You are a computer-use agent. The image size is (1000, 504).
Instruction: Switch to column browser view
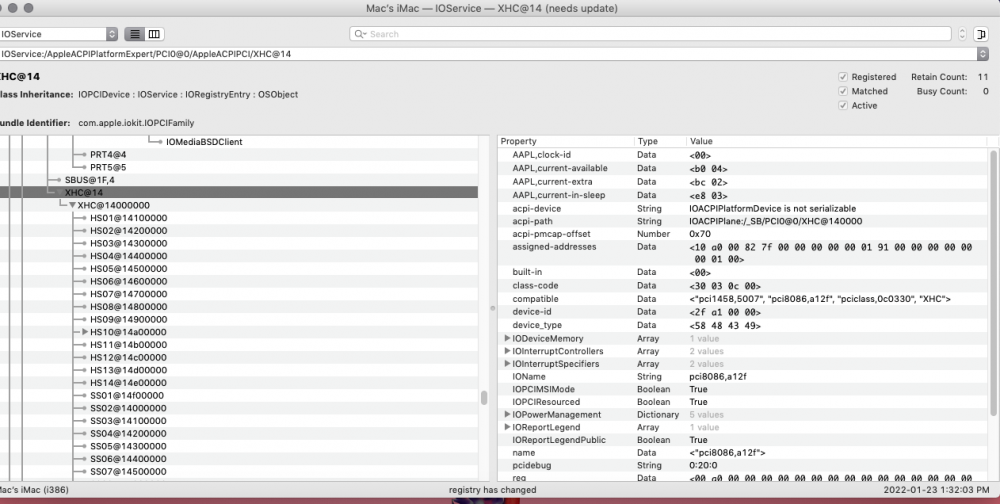(x=154, y=34)
